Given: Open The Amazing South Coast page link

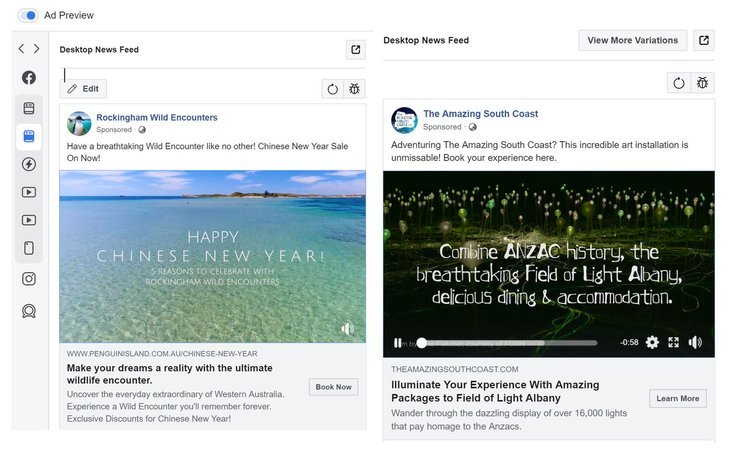Looking at the screenshot, I should tap(480, 114).
